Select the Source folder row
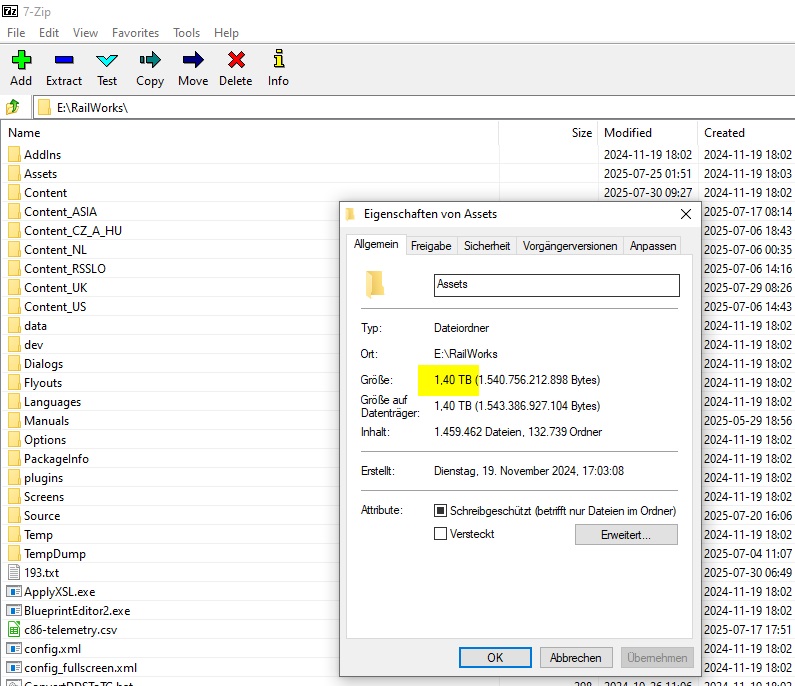 [172, 516]
